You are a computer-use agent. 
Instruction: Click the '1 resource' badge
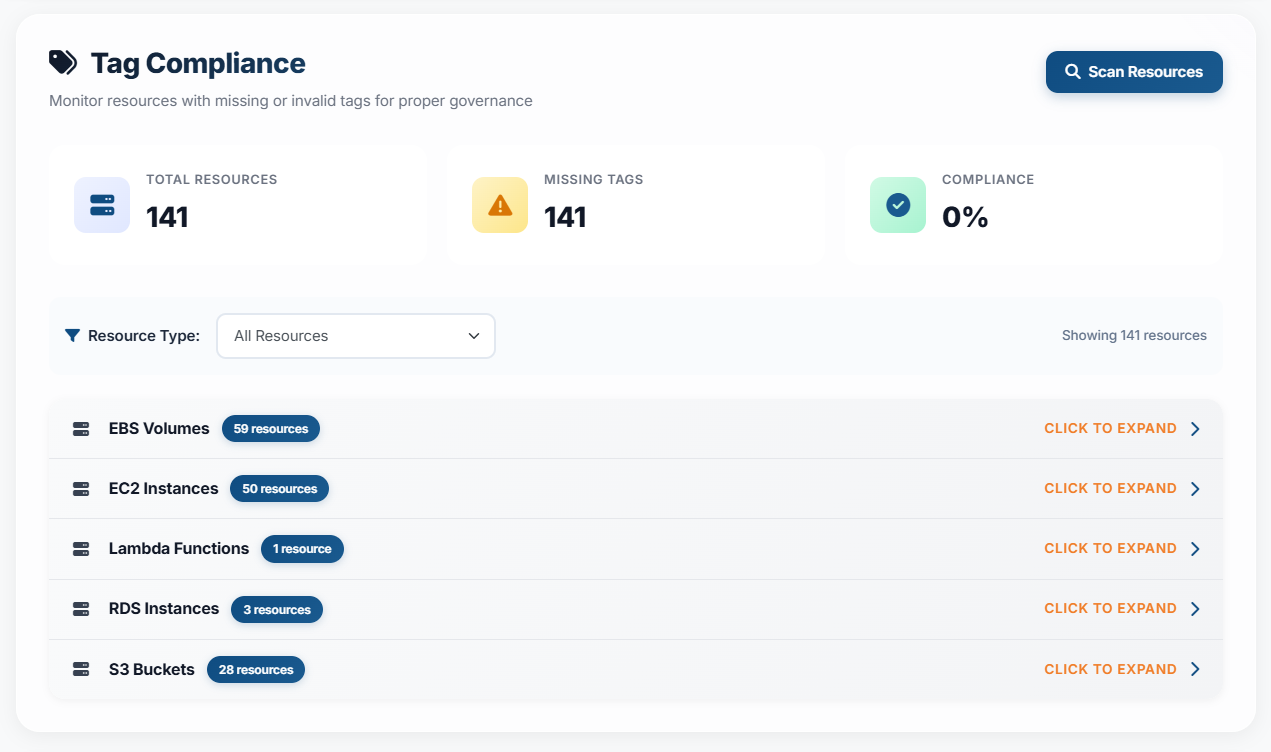click(302, 549)
